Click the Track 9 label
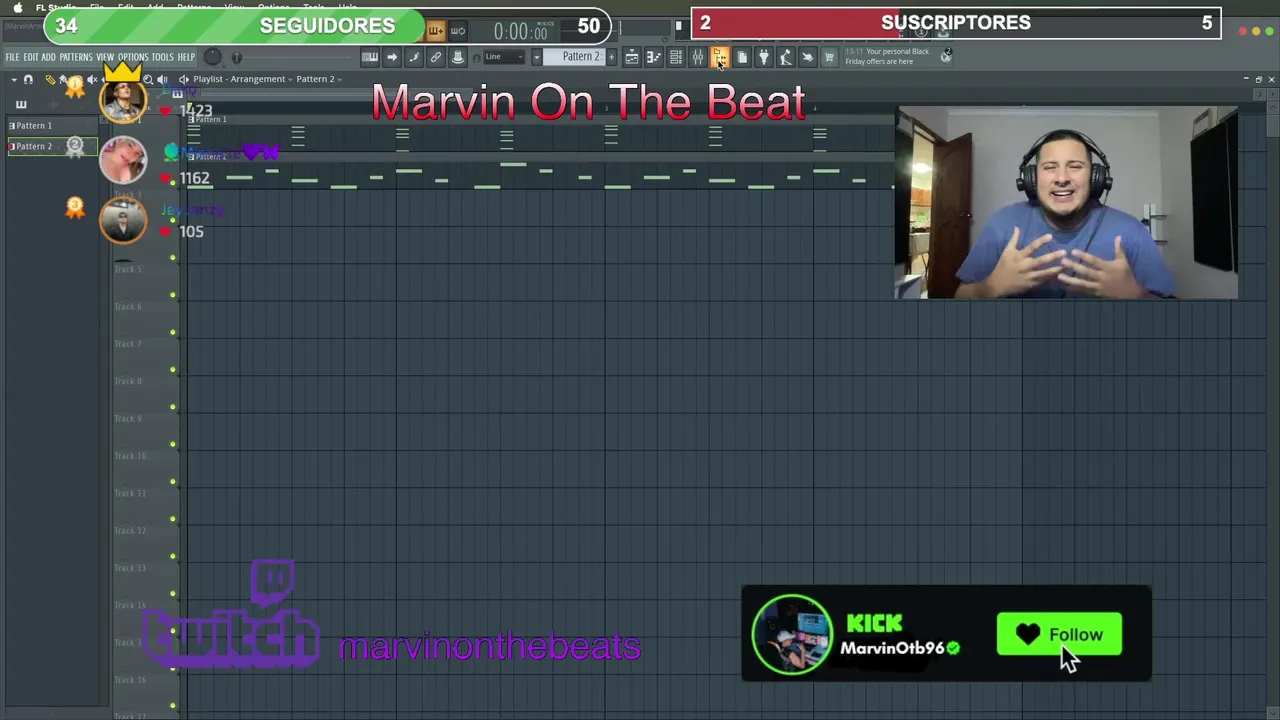Screen dimensions: 1280x720 click(128, 419)
